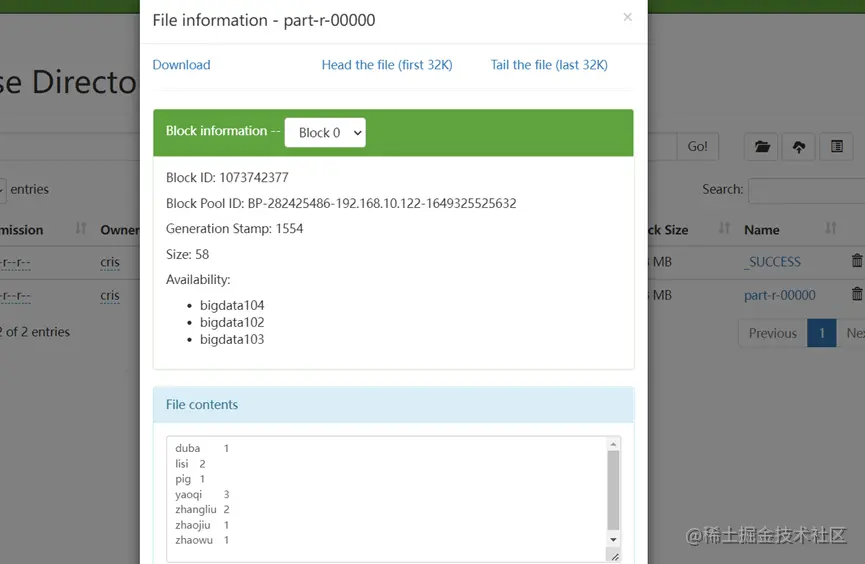Click the 'lisi 2' line in file contents
865x564 pixels.
point(190,464)
